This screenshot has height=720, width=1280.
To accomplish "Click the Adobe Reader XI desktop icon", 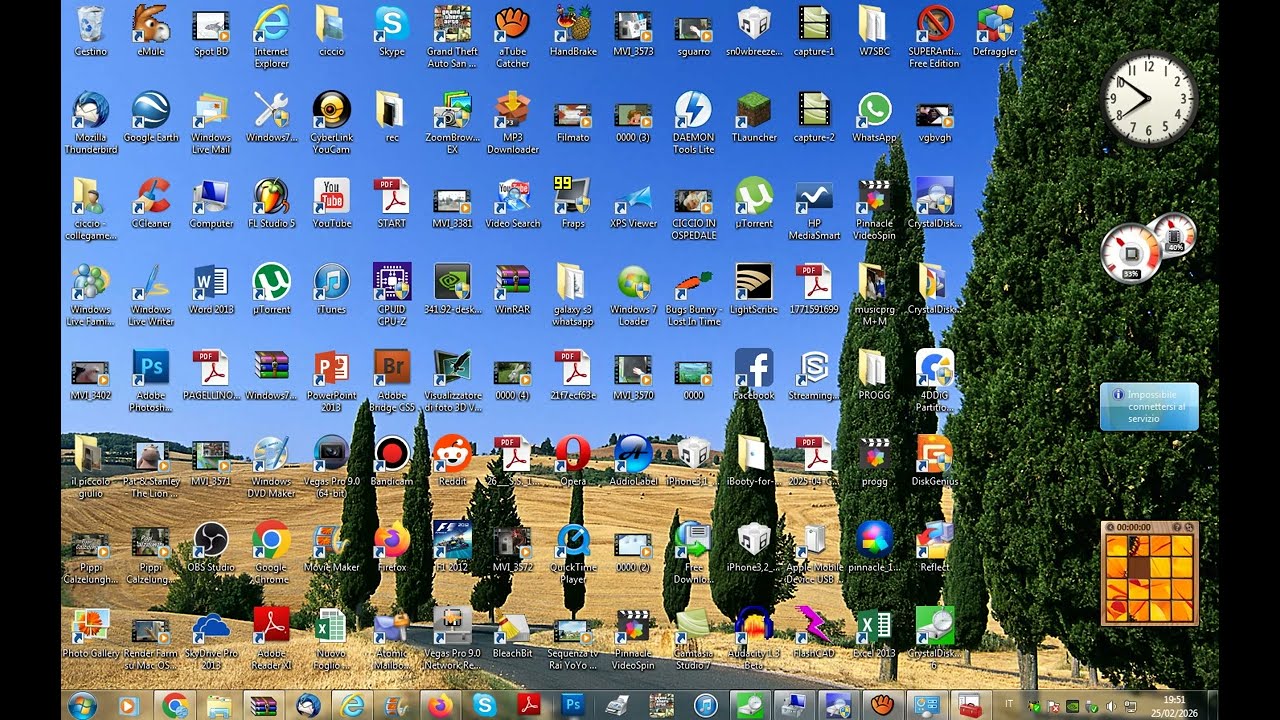I will tap(271, 638).
